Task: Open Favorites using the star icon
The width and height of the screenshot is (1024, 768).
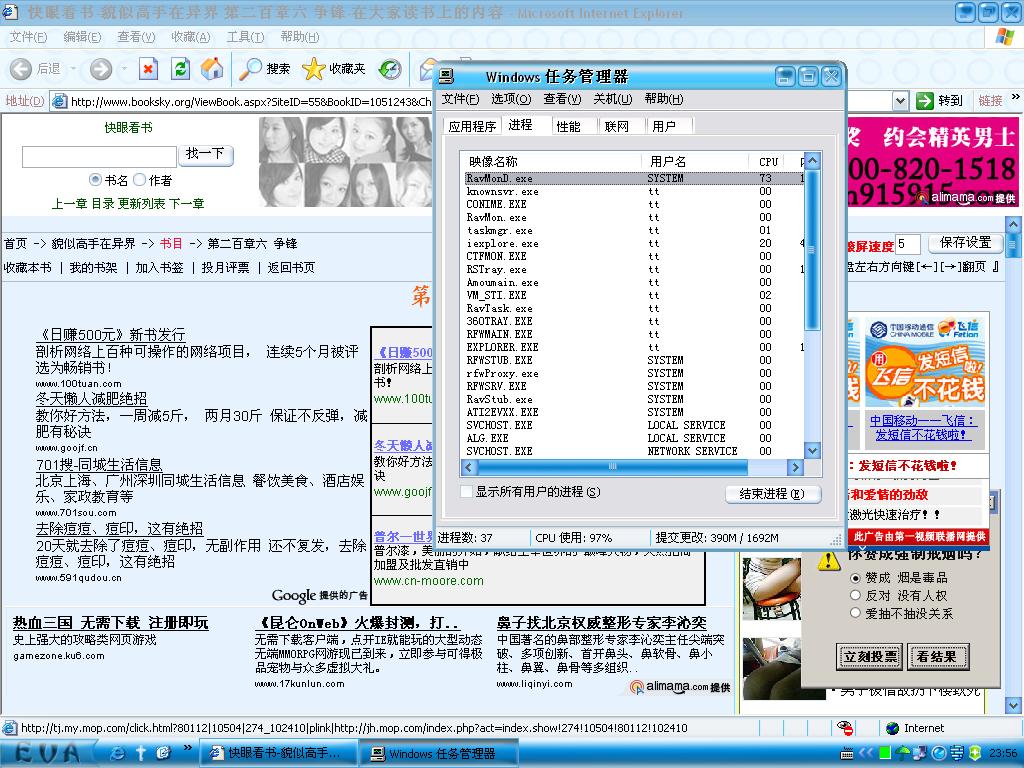Action: click(x=314, y=69)
